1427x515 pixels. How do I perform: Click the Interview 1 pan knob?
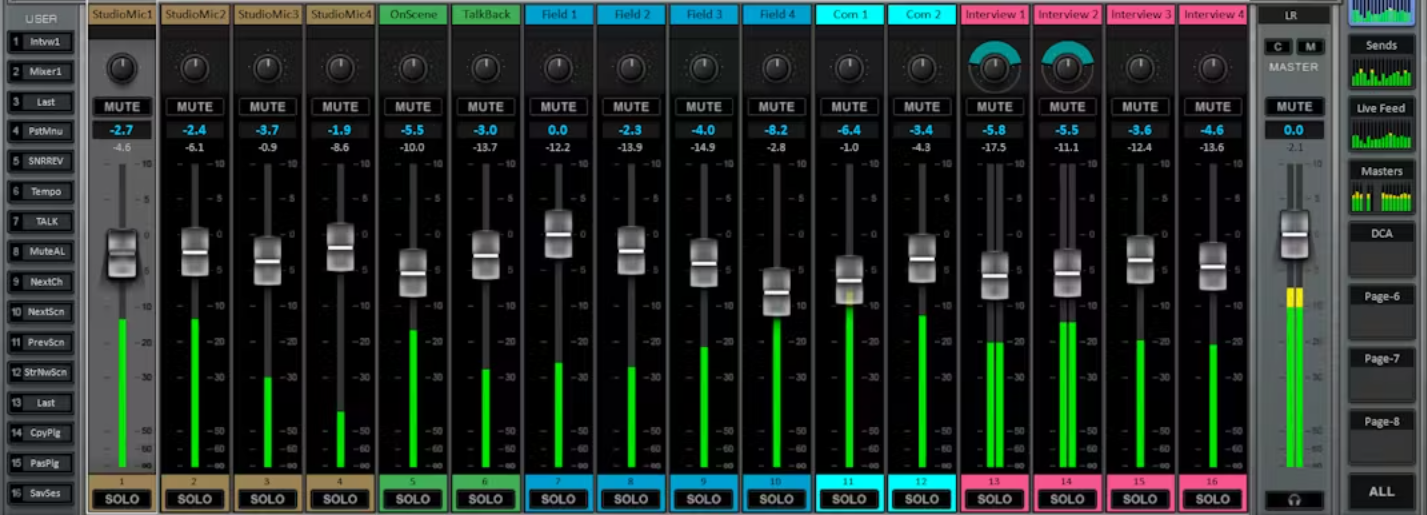click(994, 68)
